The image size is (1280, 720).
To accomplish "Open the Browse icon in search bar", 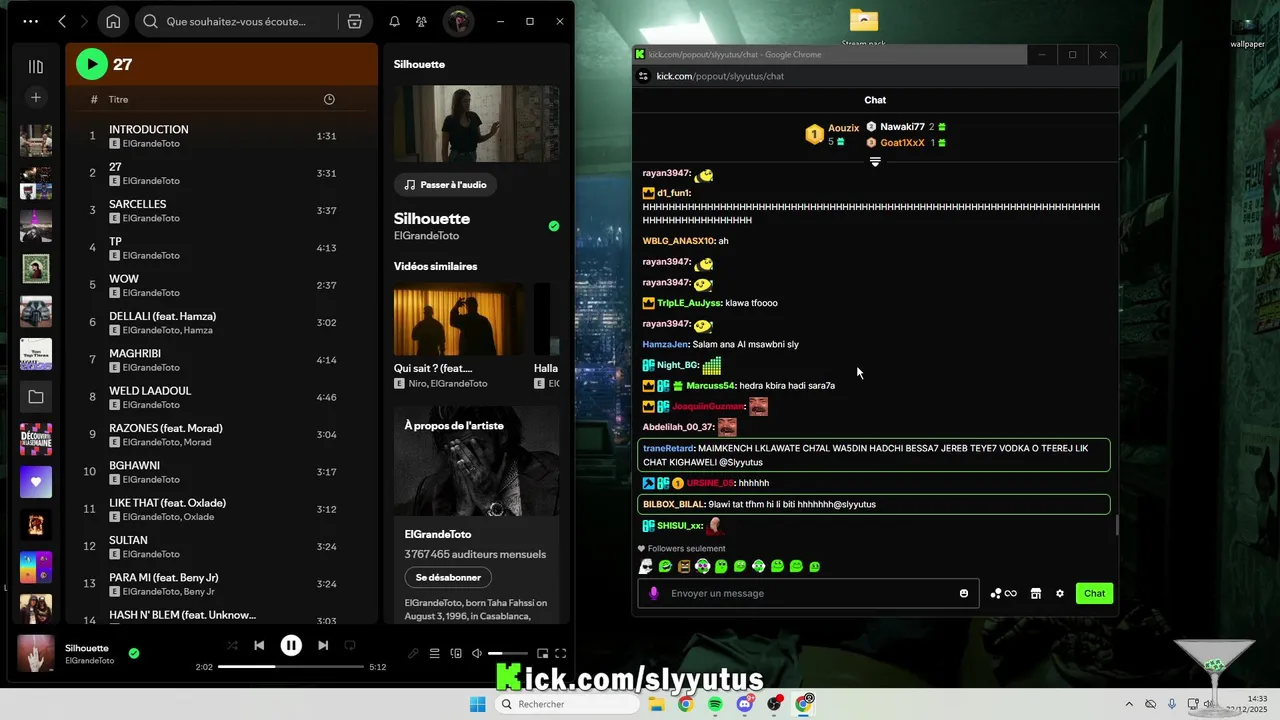I will pyautogui.click(x=354, y=21).
